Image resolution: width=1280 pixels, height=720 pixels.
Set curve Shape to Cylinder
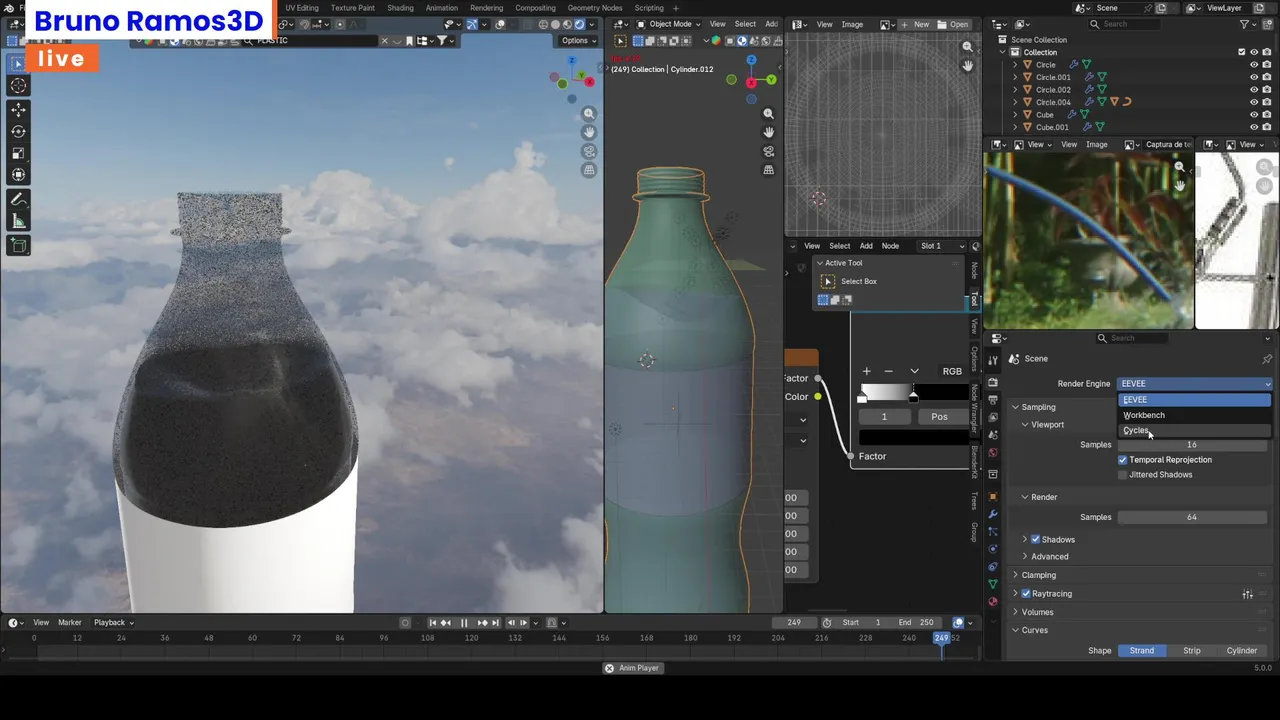[1242, 651]
